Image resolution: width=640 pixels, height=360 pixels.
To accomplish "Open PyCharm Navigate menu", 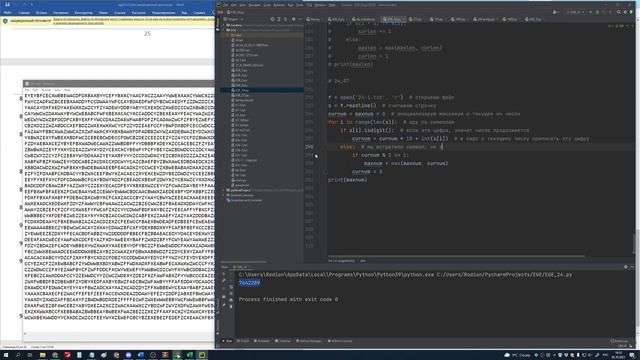I will (254, 5).
